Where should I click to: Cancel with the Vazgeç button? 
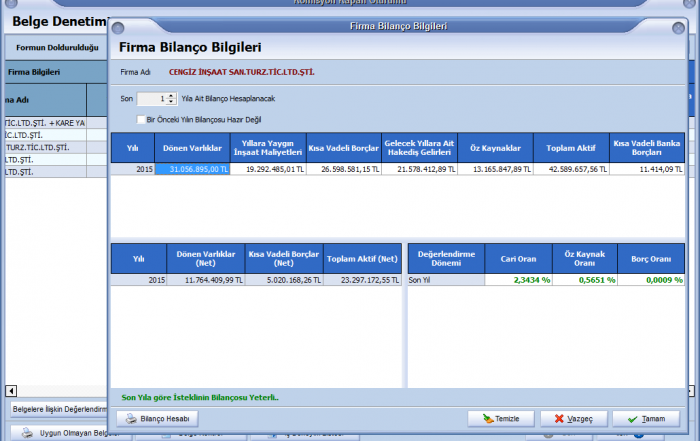click(573, 418)
